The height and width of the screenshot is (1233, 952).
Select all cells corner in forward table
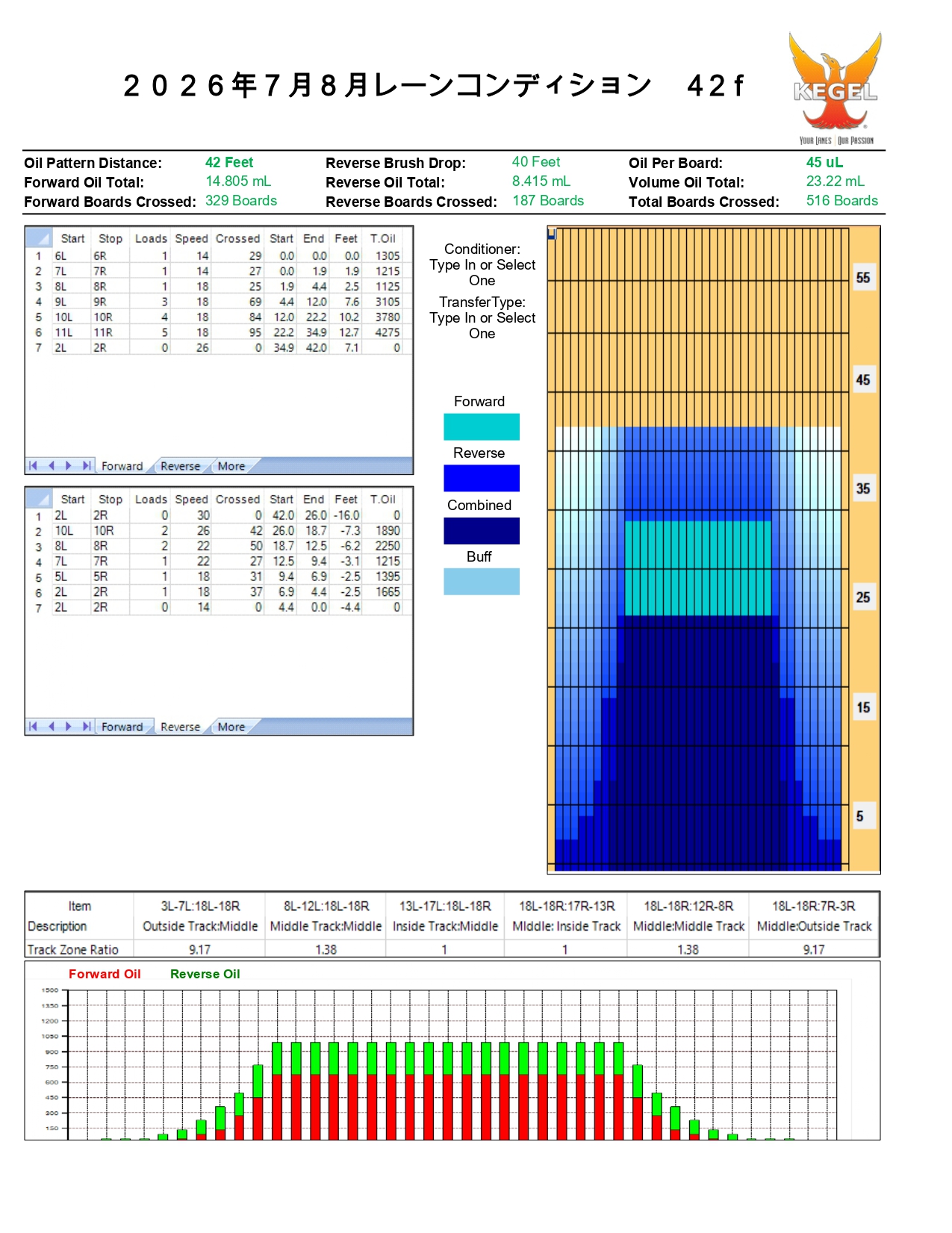click(39, 238)
